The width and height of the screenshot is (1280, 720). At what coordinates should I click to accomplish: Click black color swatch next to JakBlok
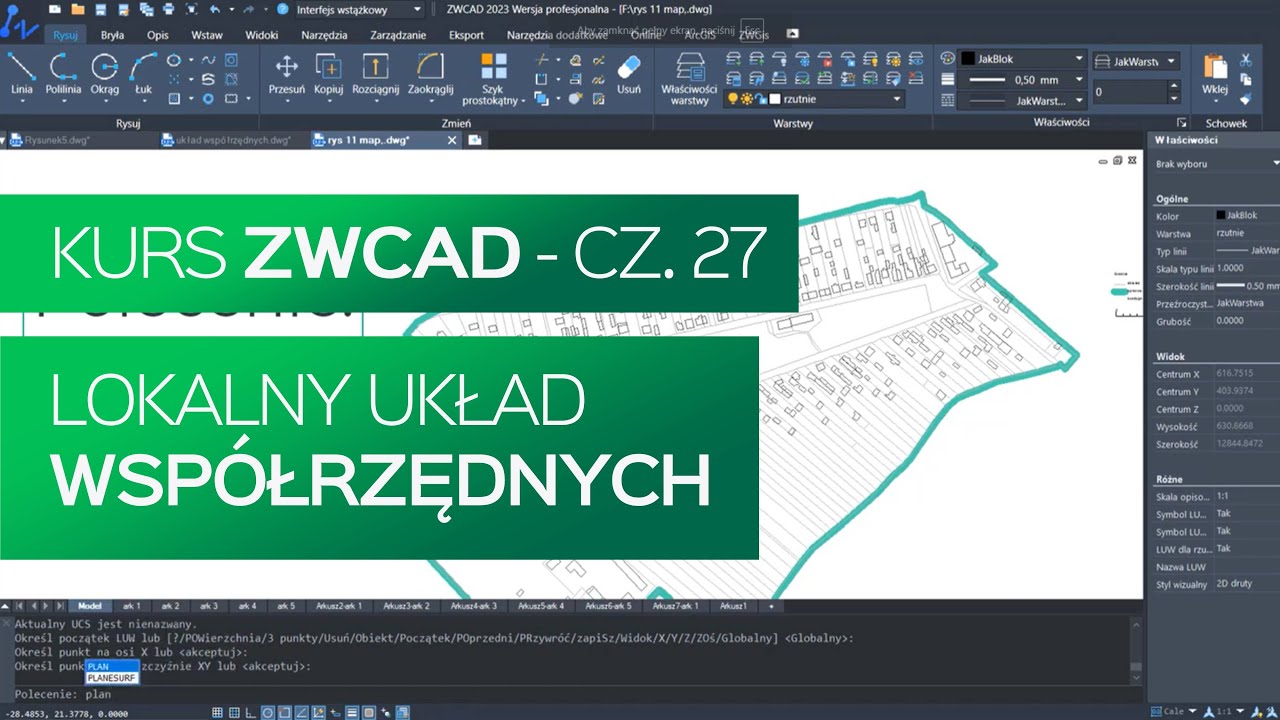tap(967, 59)
